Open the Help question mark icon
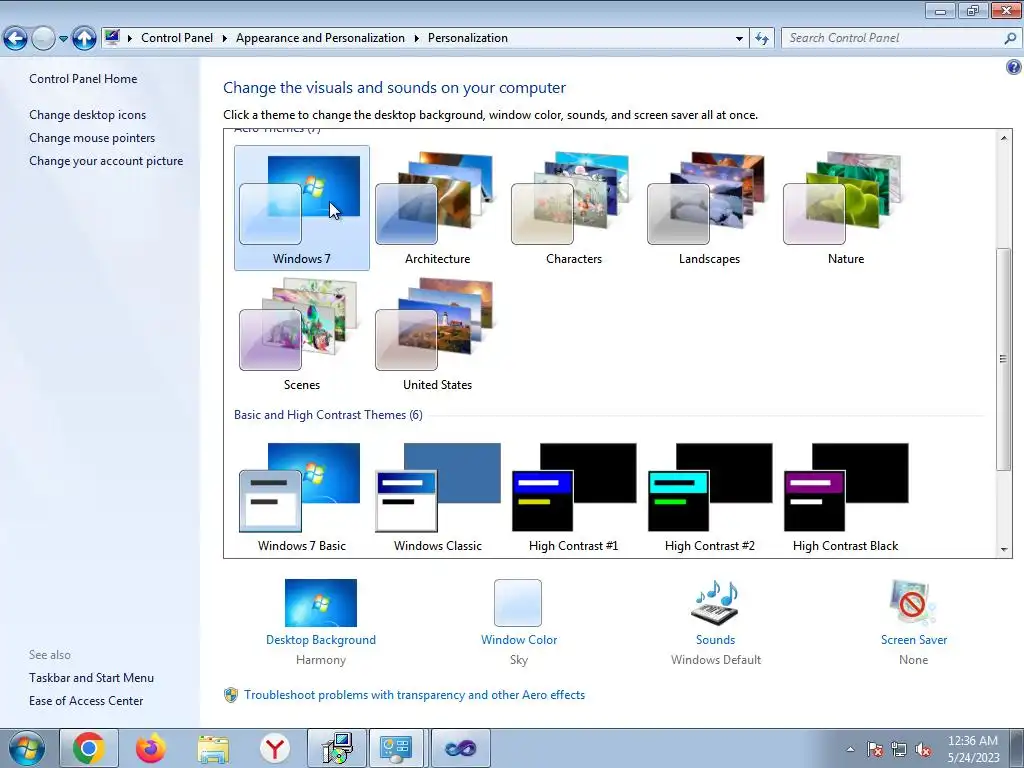The image size is (1024, 768). [x=1014, y=67]
